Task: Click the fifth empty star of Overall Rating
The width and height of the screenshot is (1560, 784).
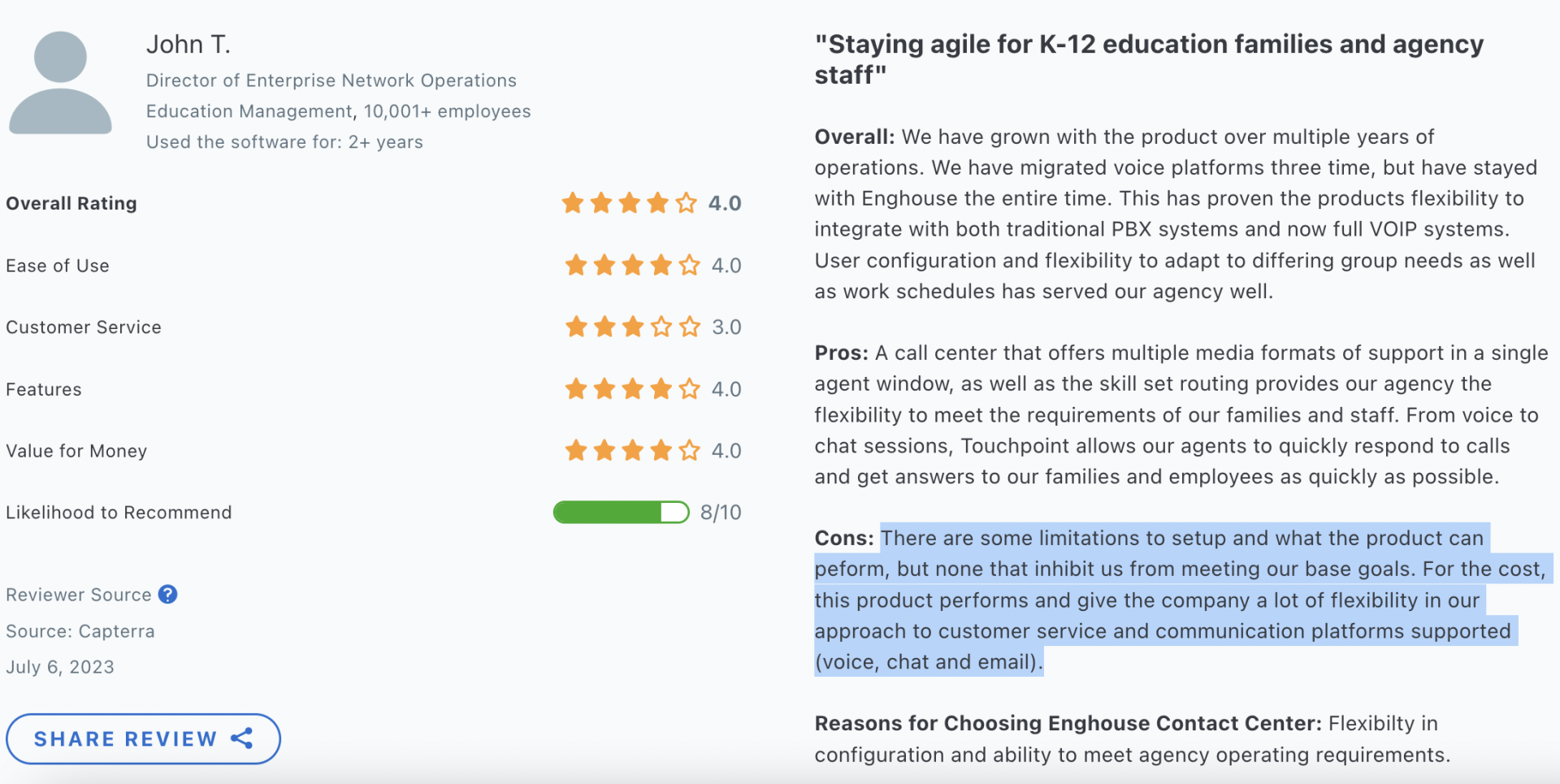Action: click(687, 203)
